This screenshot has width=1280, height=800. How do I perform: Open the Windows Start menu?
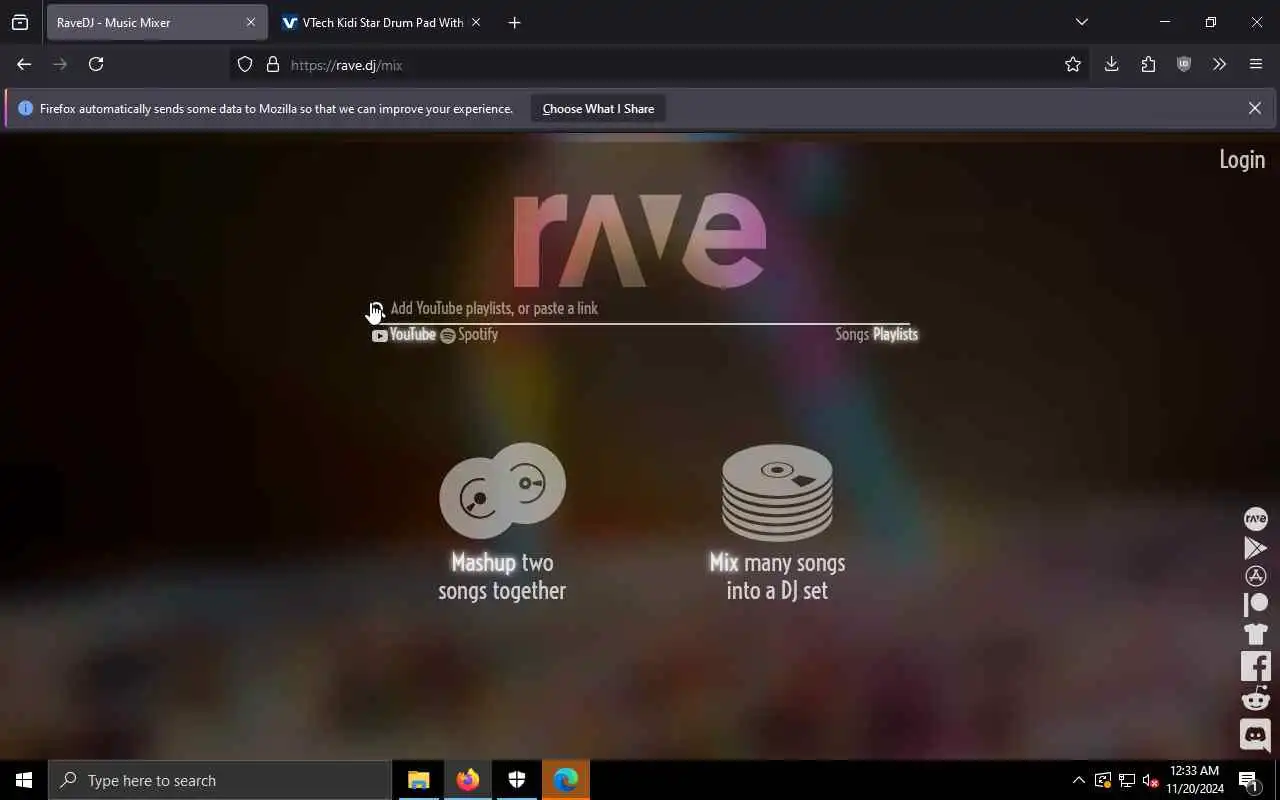pos(24,780)
